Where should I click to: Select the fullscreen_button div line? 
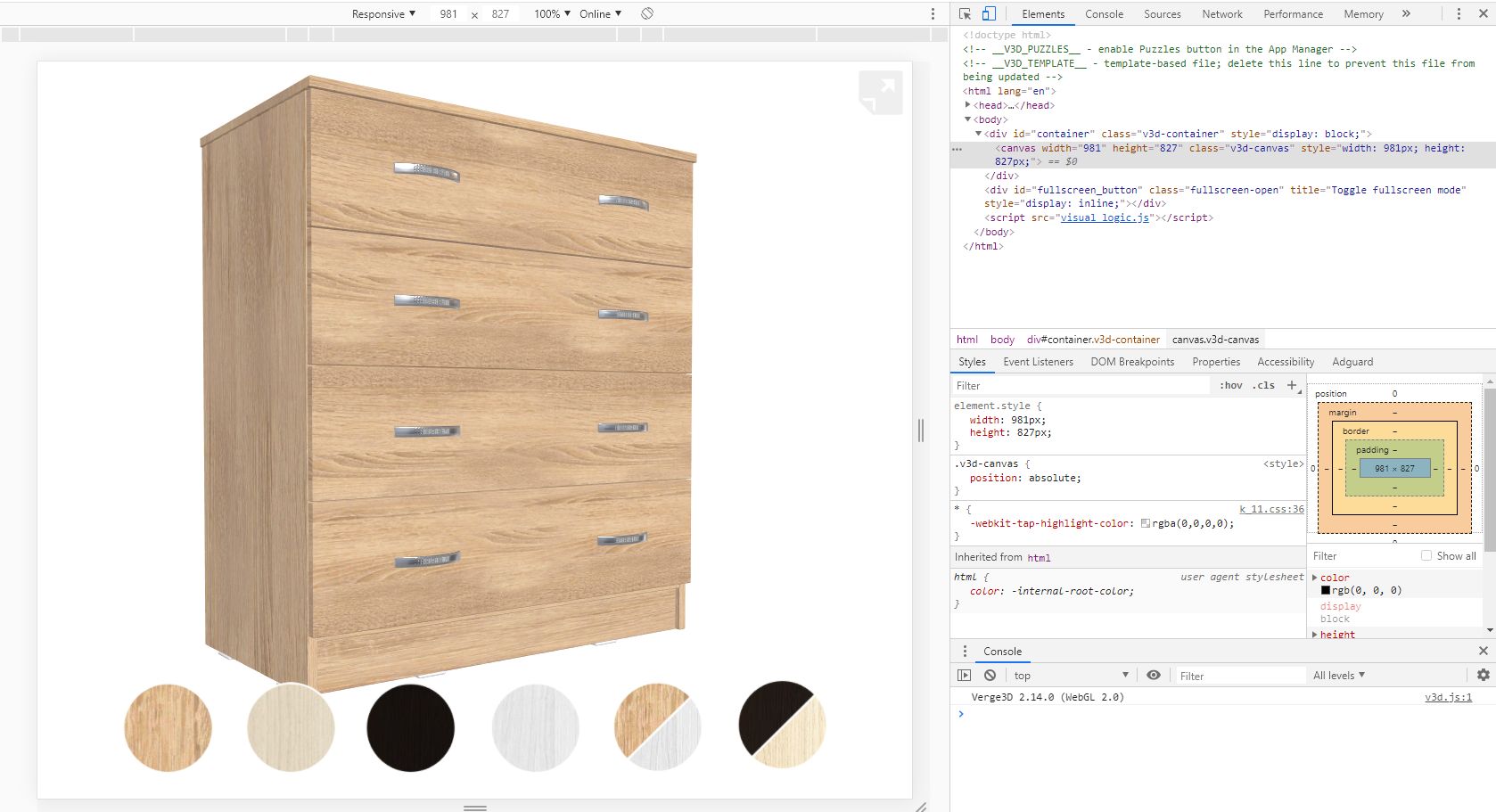point(1222,197)
